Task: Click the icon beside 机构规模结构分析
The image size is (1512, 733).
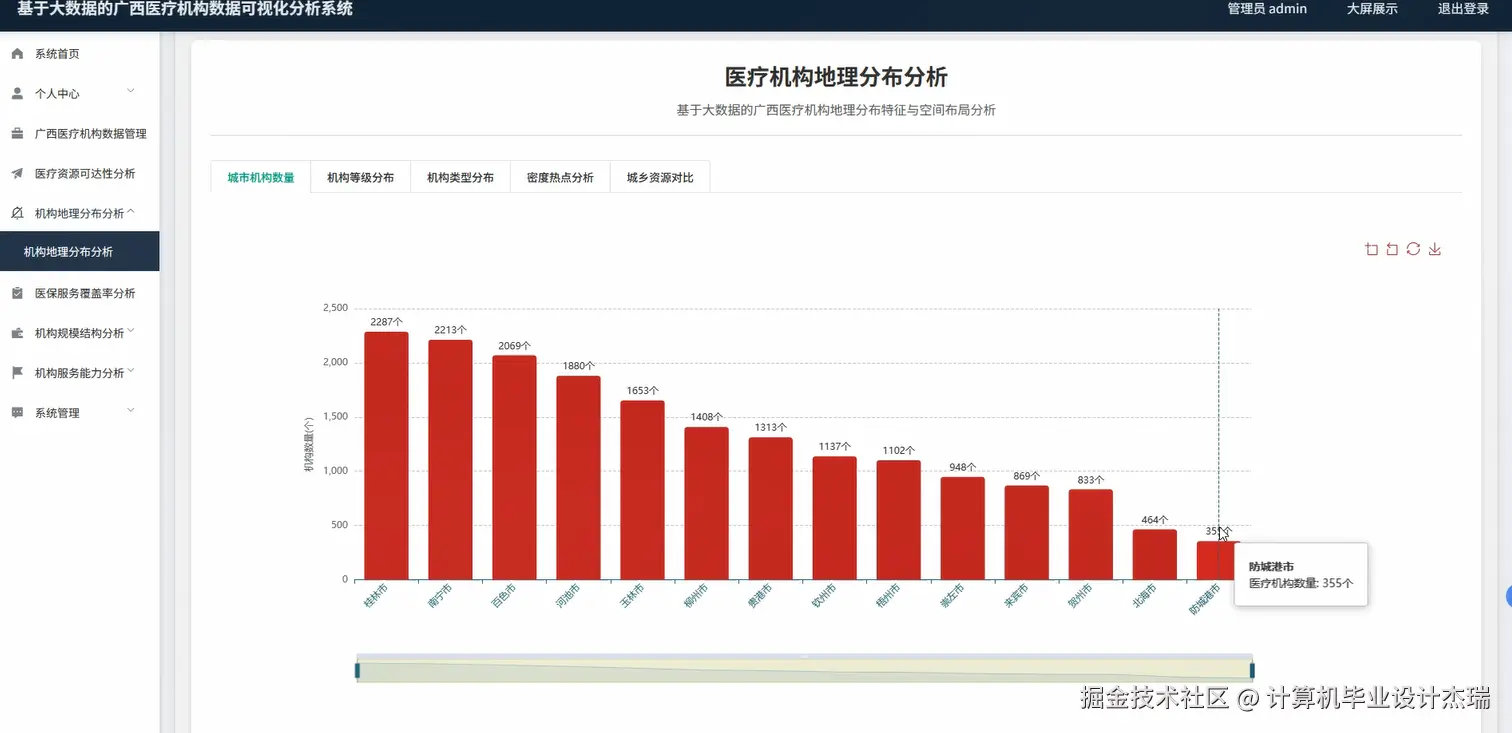Action: pos(17,333)
